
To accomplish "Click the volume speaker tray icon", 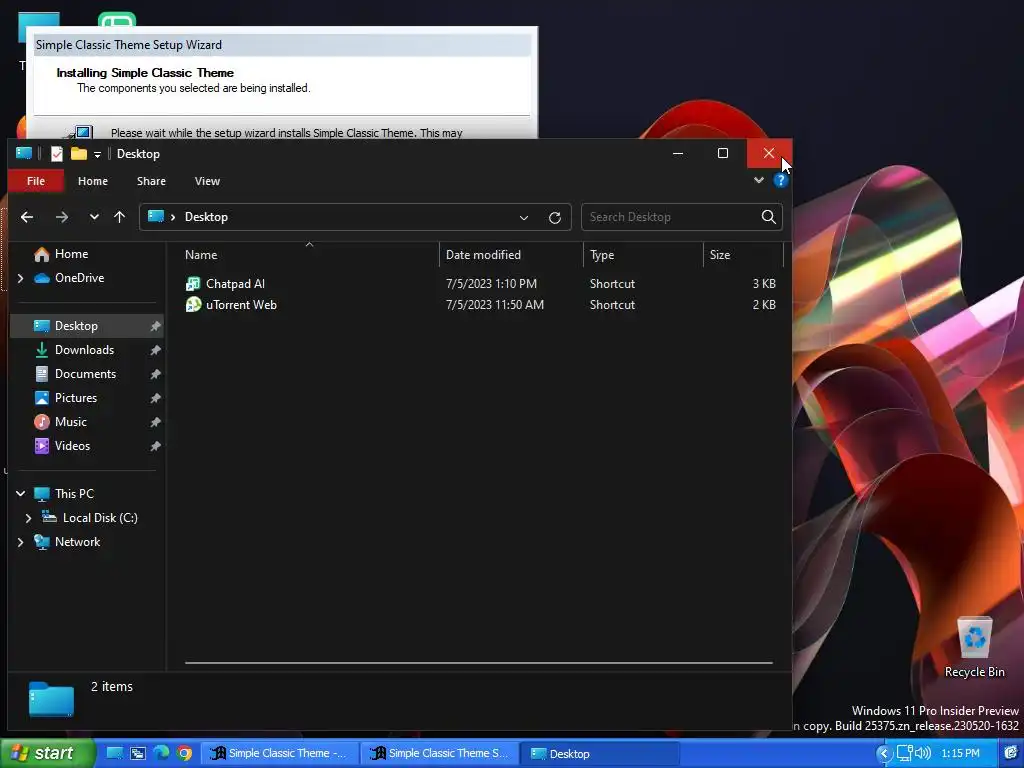I will pos(923,754).
